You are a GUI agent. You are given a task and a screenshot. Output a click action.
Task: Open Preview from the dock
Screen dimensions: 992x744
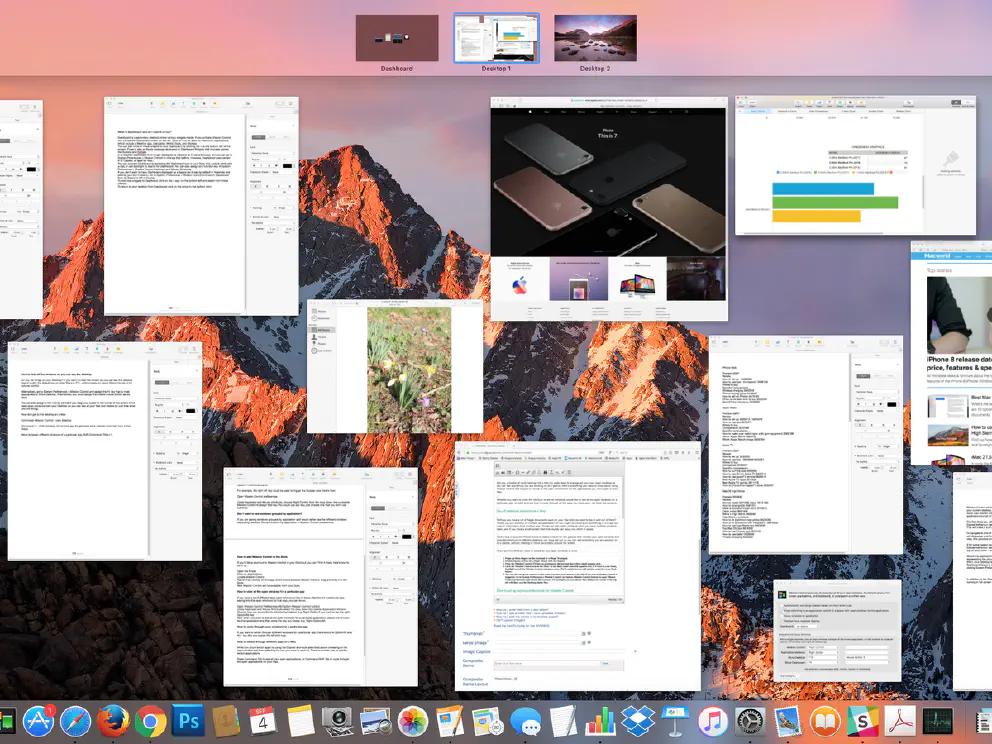[375, 721]
